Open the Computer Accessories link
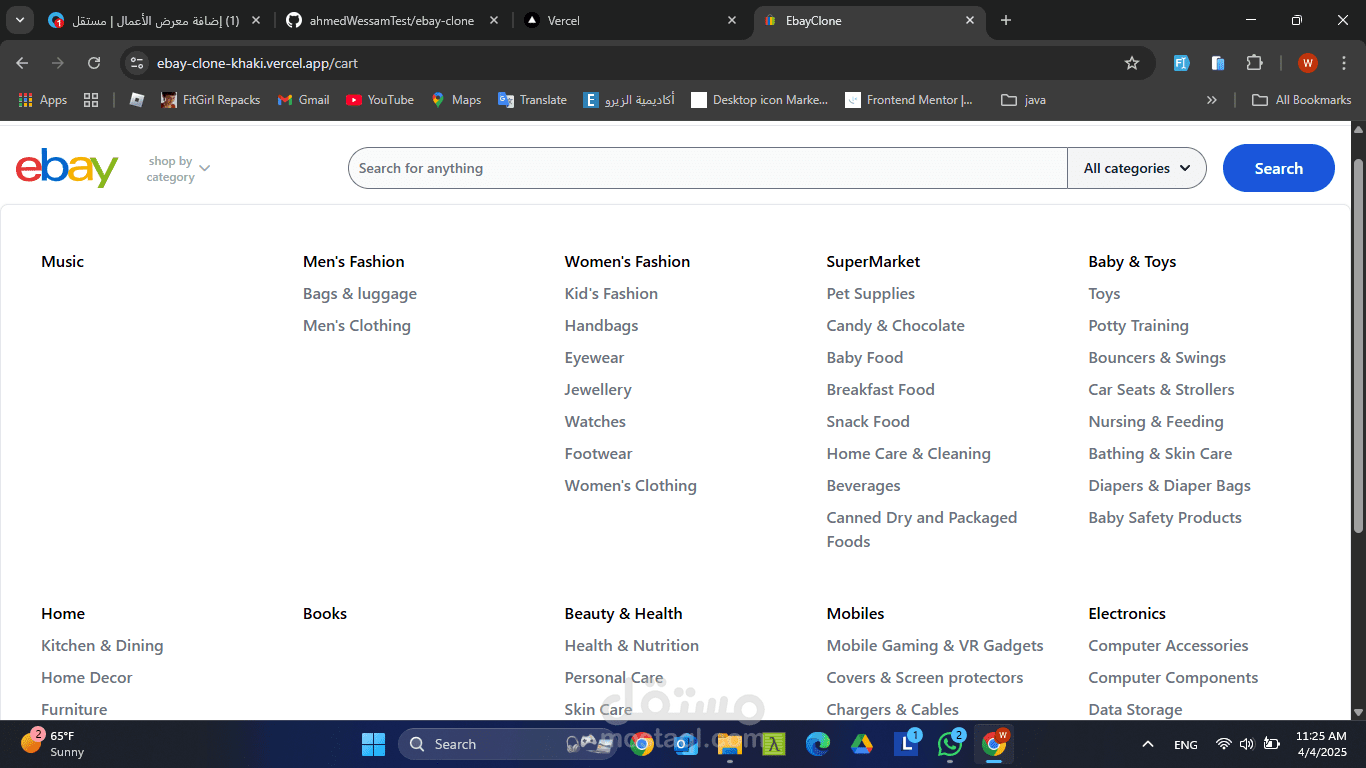Viewport: 1366px width, 768px height. (x=1168, y=646)
